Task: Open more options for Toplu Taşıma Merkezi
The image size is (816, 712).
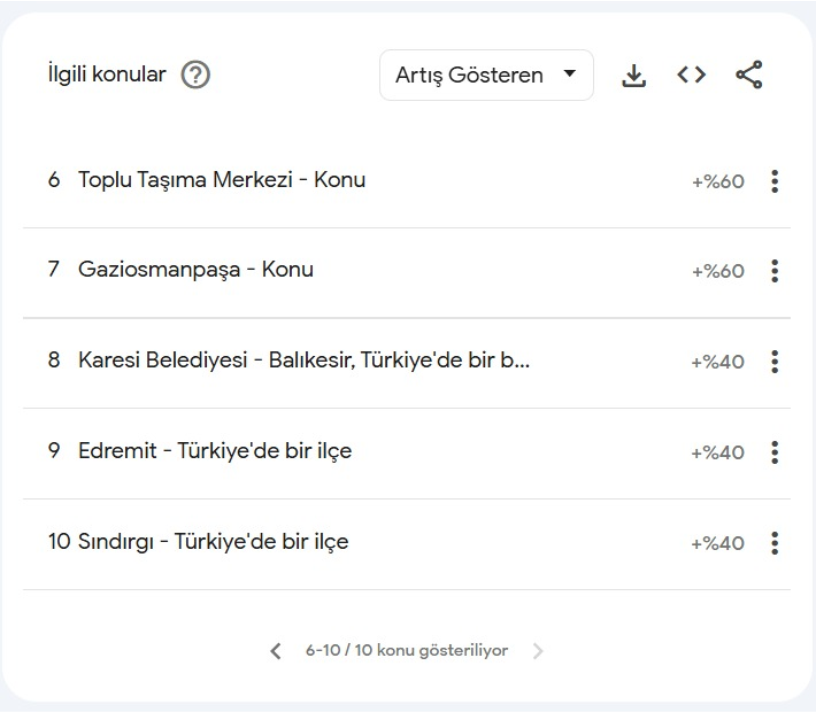Action: [774, 182]
